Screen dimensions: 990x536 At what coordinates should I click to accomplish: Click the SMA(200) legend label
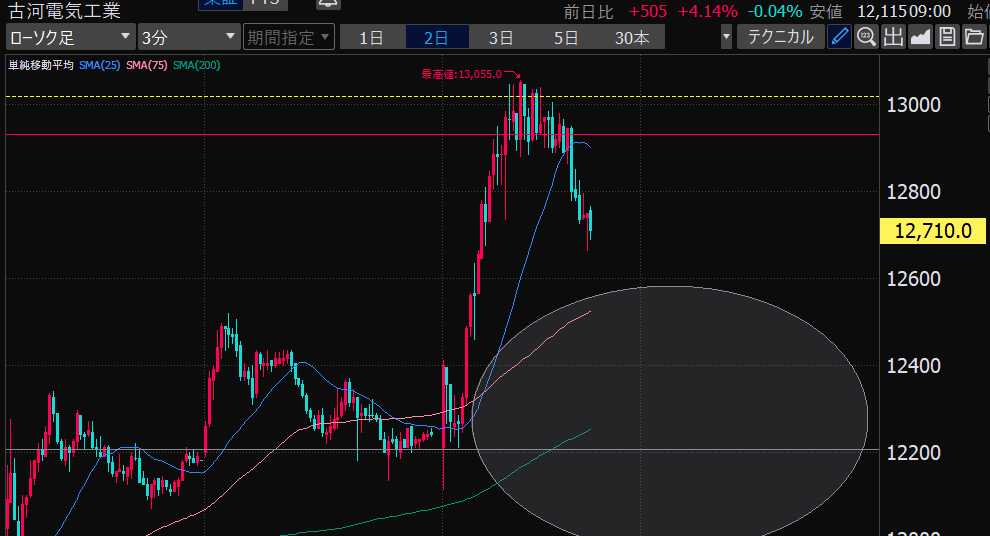(196, 65)
